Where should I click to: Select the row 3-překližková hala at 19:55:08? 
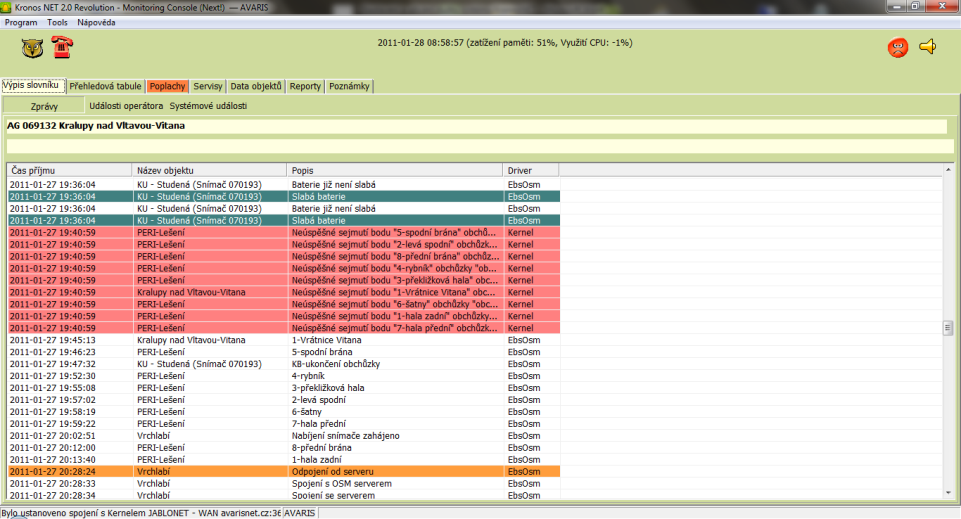[x=284, y=388]
